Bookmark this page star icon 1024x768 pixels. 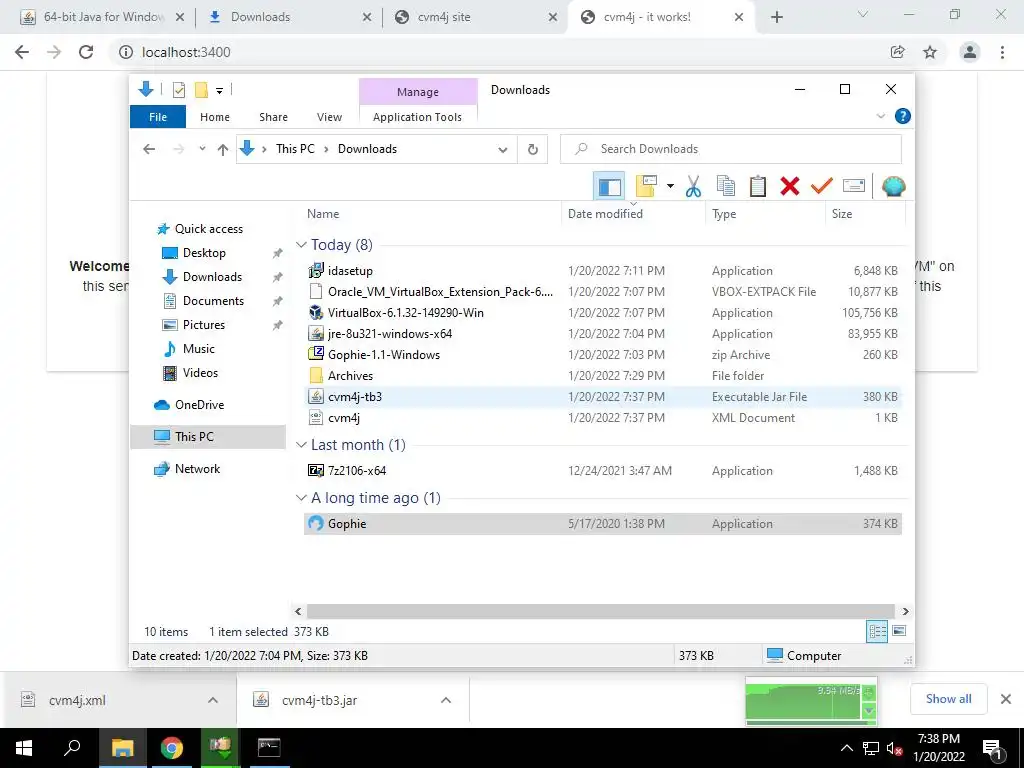[x=930, y=52]
